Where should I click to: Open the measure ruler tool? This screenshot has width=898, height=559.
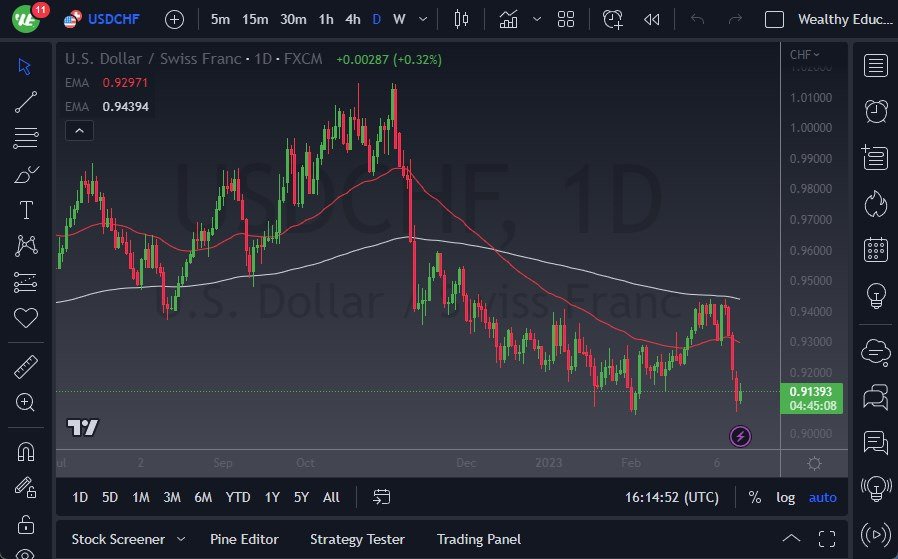pos(26,367)
